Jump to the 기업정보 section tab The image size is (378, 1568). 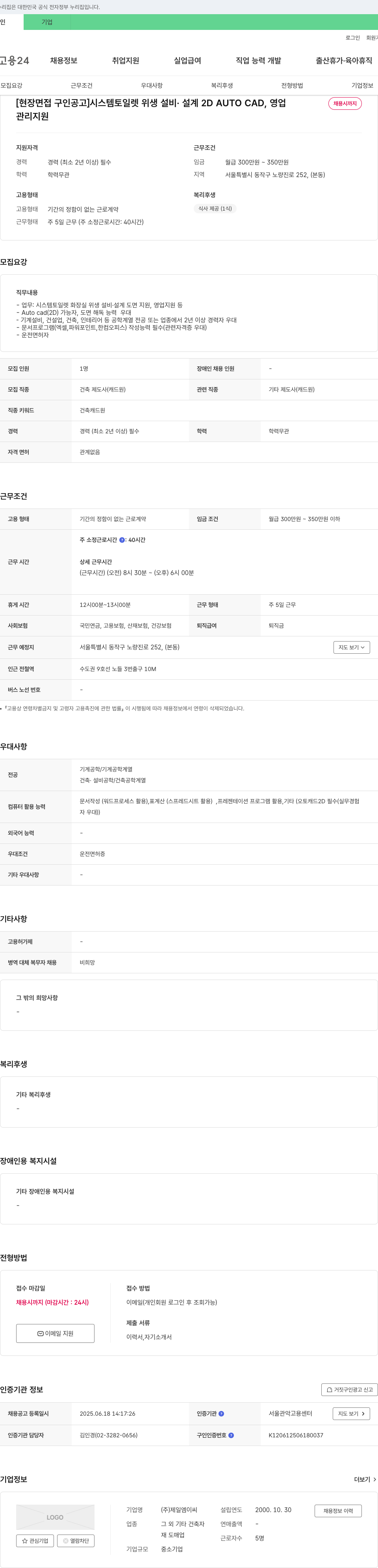coord(362,85)
